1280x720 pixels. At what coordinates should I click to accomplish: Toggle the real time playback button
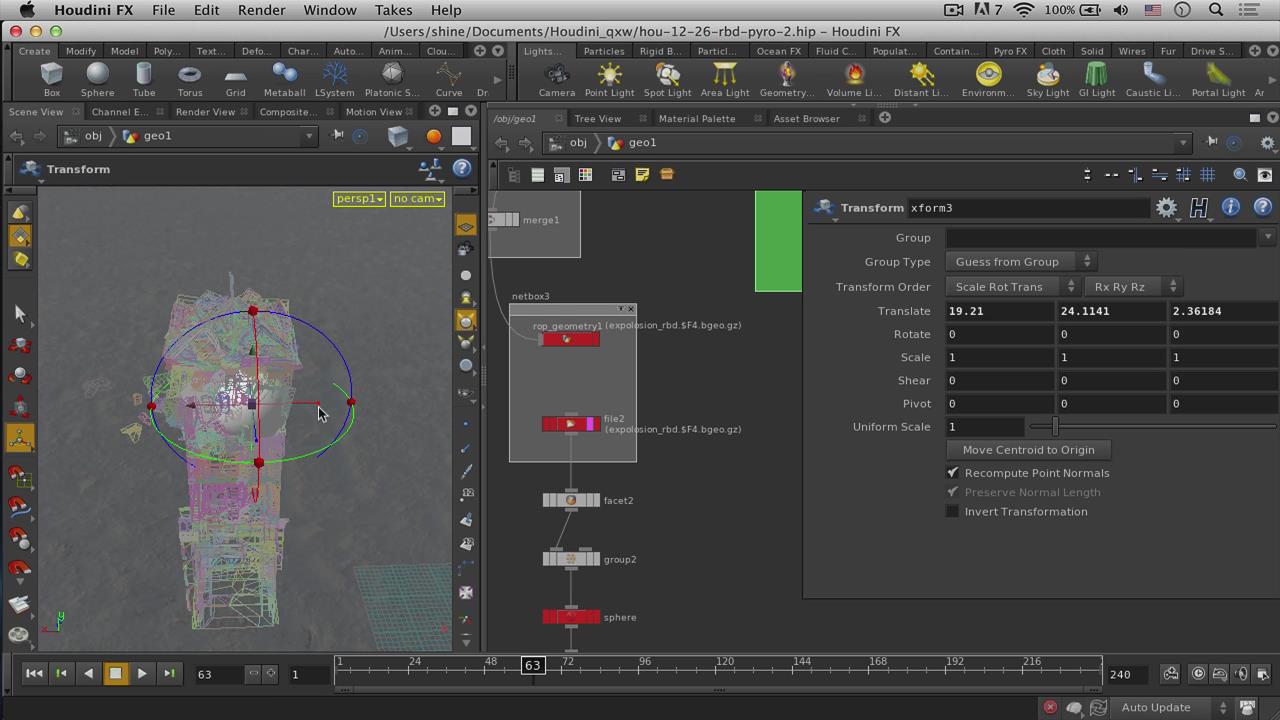pyautogui.click(x=1198, y=673)
